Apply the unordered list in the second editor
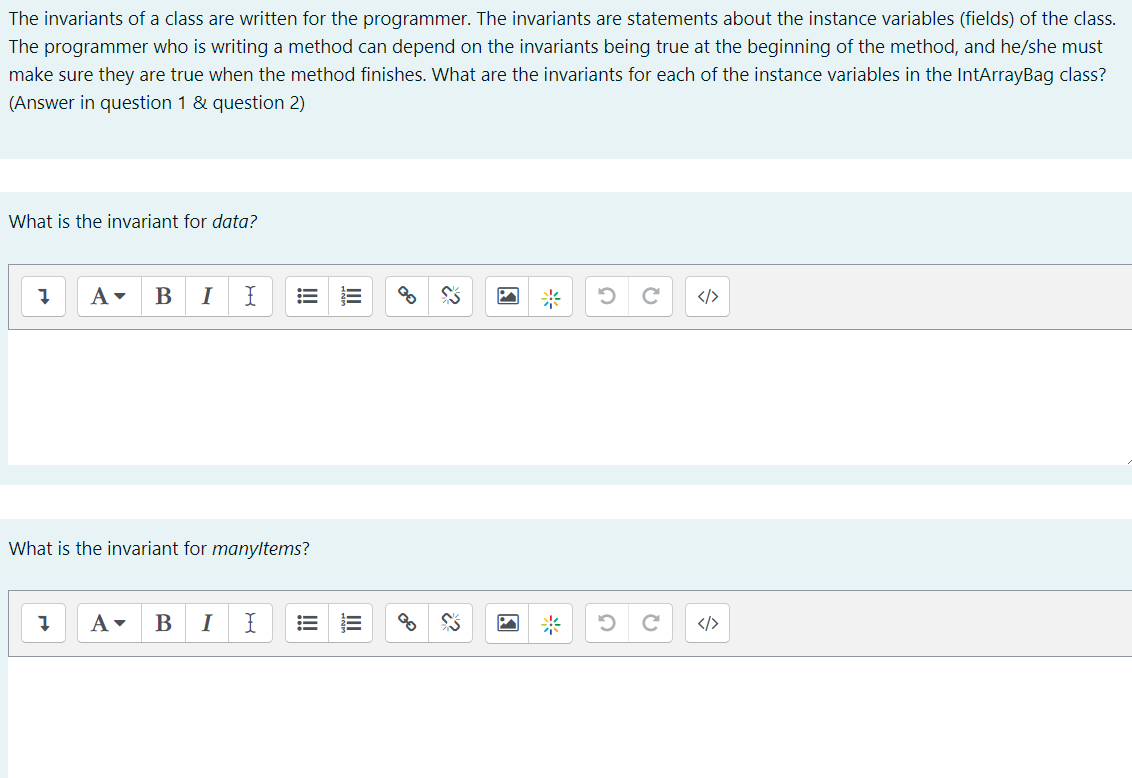Viewport: 1132px width, 778px height. (x=307, y=623)
